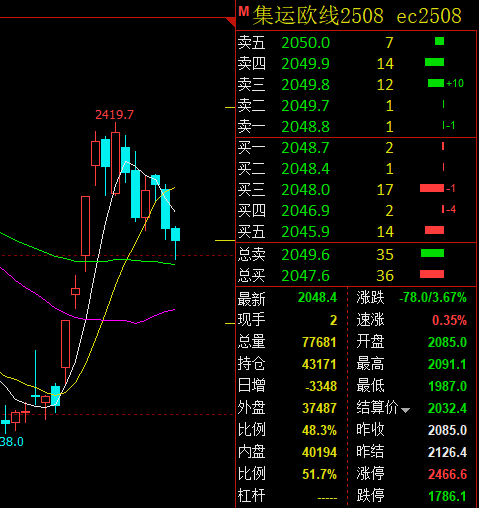Click the 集运欧线2508 contract title
Screen dimensions: 479x508
tap(318, 16)
